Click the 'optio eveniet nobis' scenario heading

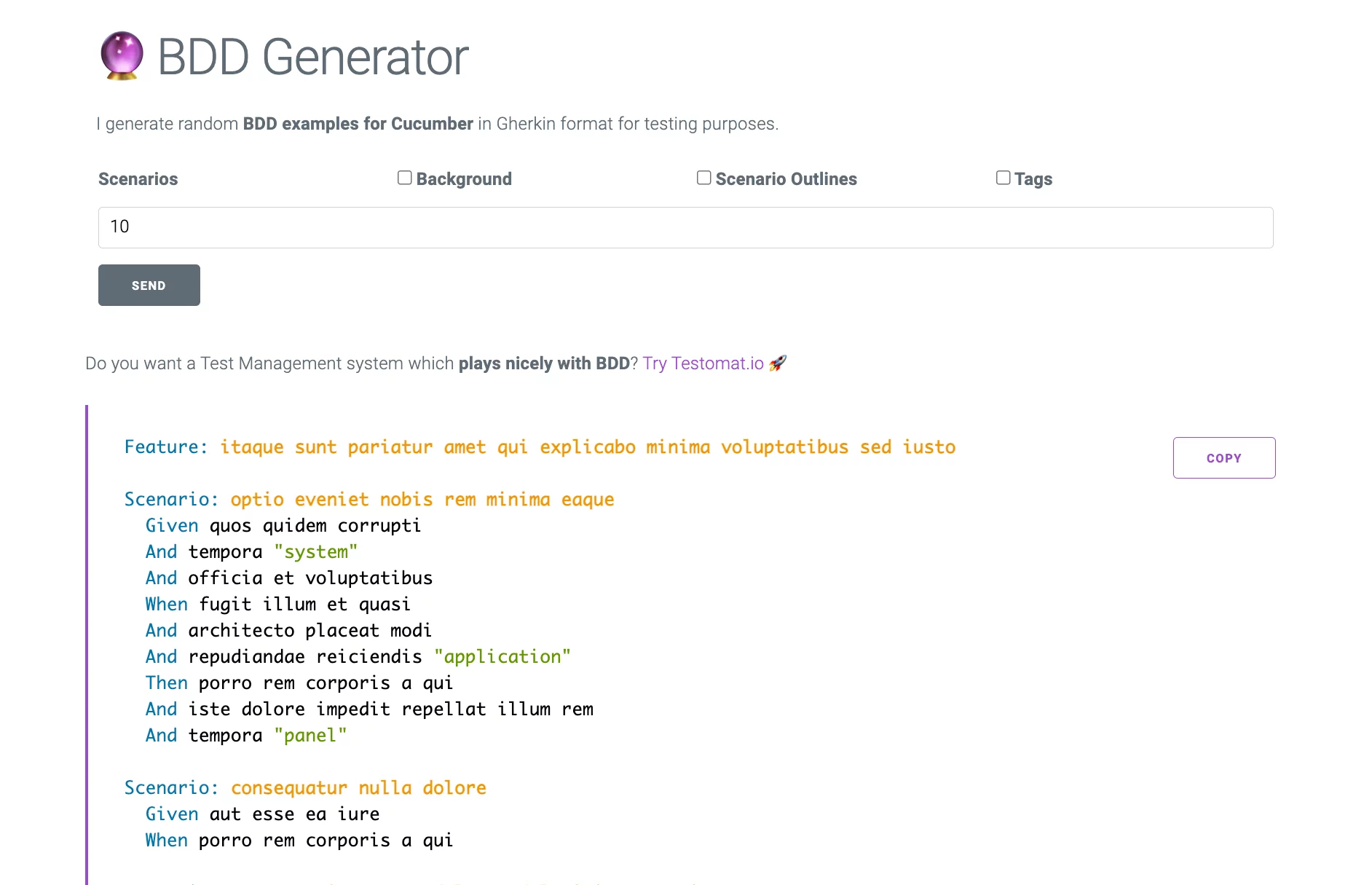[369, 499]
